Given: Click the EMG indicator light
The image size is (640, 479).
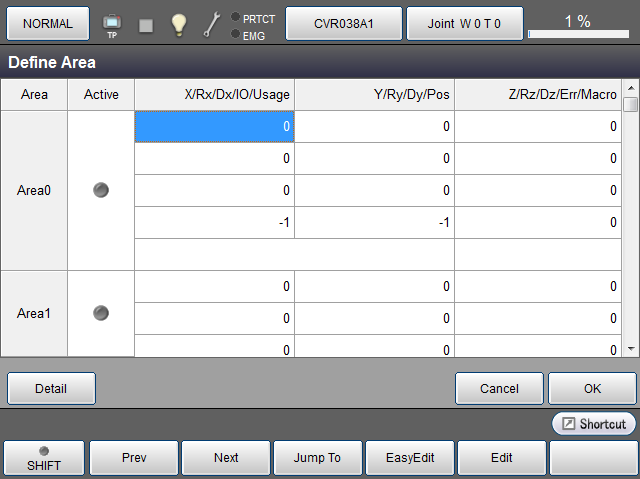Looking at the screenshot, I should tap(235, 34).
